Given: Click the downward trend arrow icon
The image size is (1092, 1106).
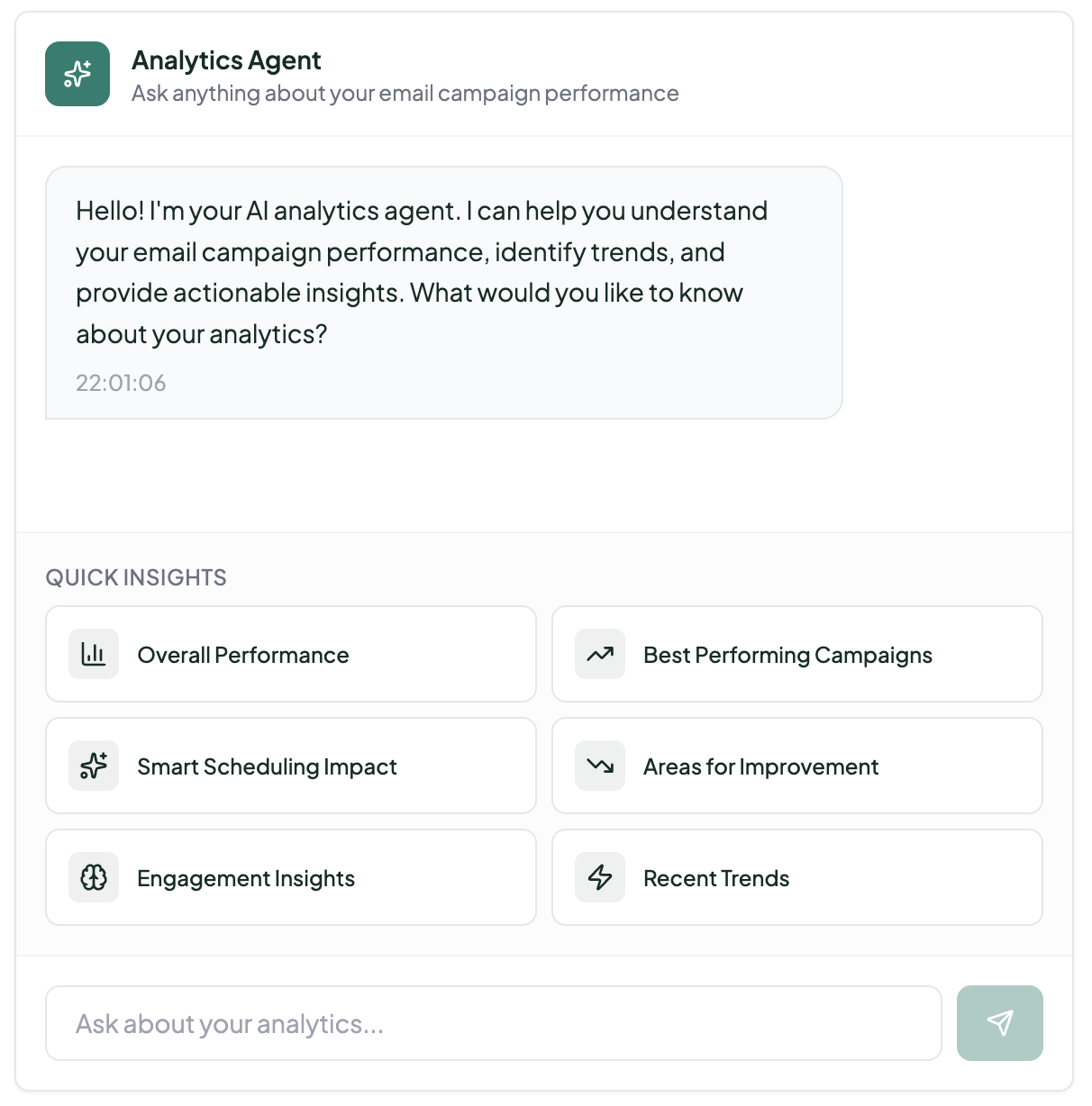Looking at the screenshot, I should coord(600,766).
